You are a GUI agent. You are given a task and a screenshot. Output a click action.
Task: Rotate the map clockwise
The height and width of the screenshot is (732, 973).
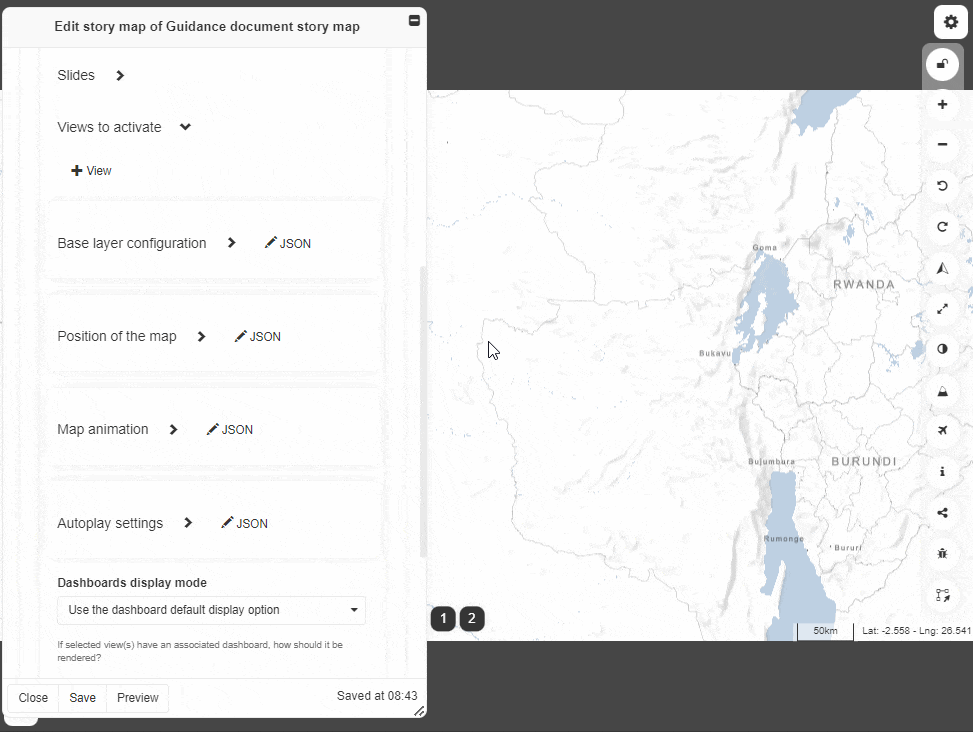point(942,227)
